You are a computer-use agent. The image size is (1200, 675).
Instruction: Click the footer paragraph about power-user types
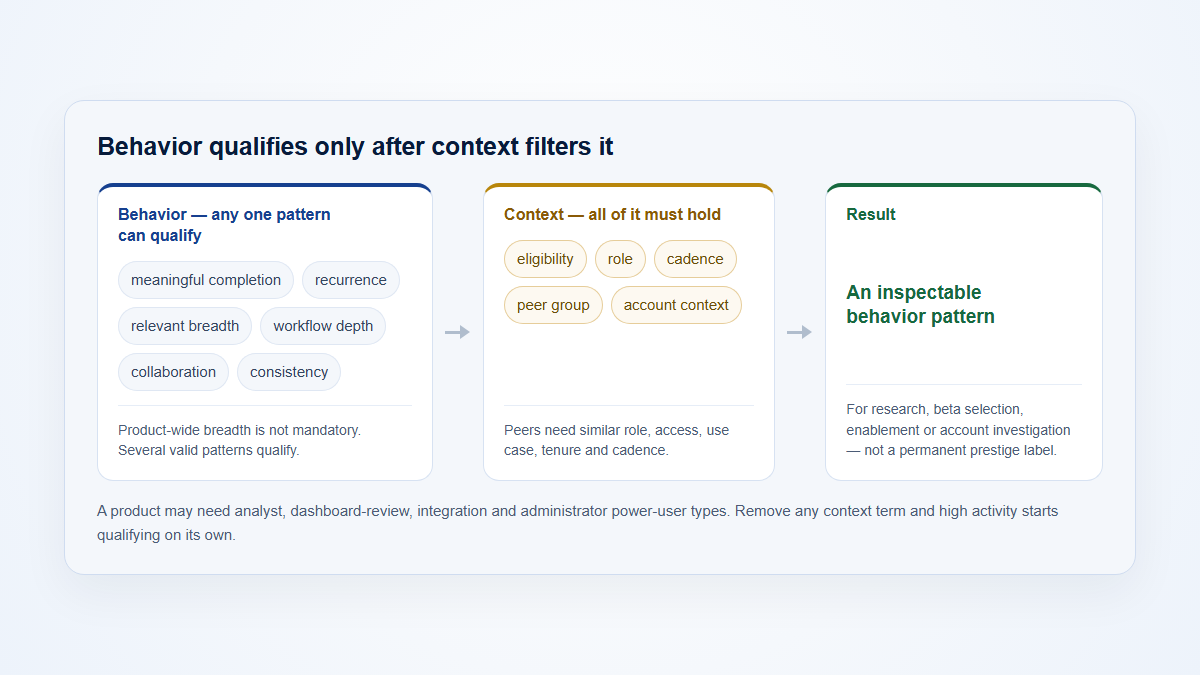pos(577,523)
